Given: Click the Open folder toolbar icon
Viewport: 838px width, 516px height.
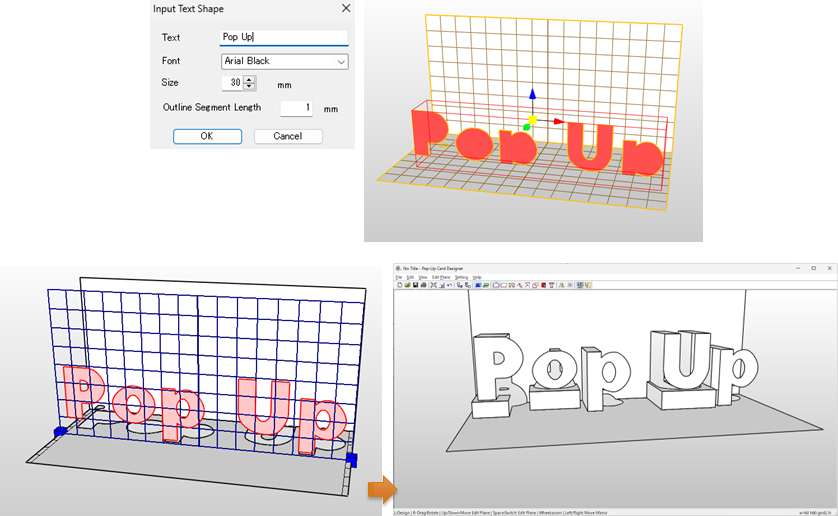Looking at the screenshot, I should [x=407, y=285].
